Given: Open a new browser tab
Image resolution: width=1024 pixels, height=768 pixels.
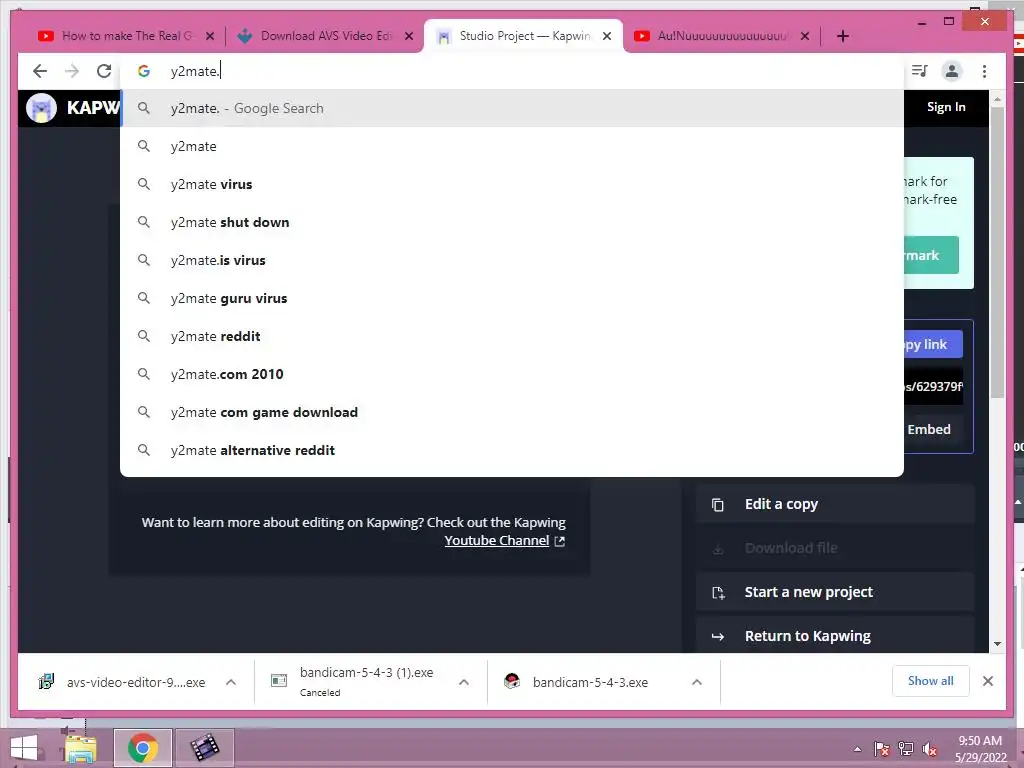Looking at the screenshot, I should [x=842, y=36].
